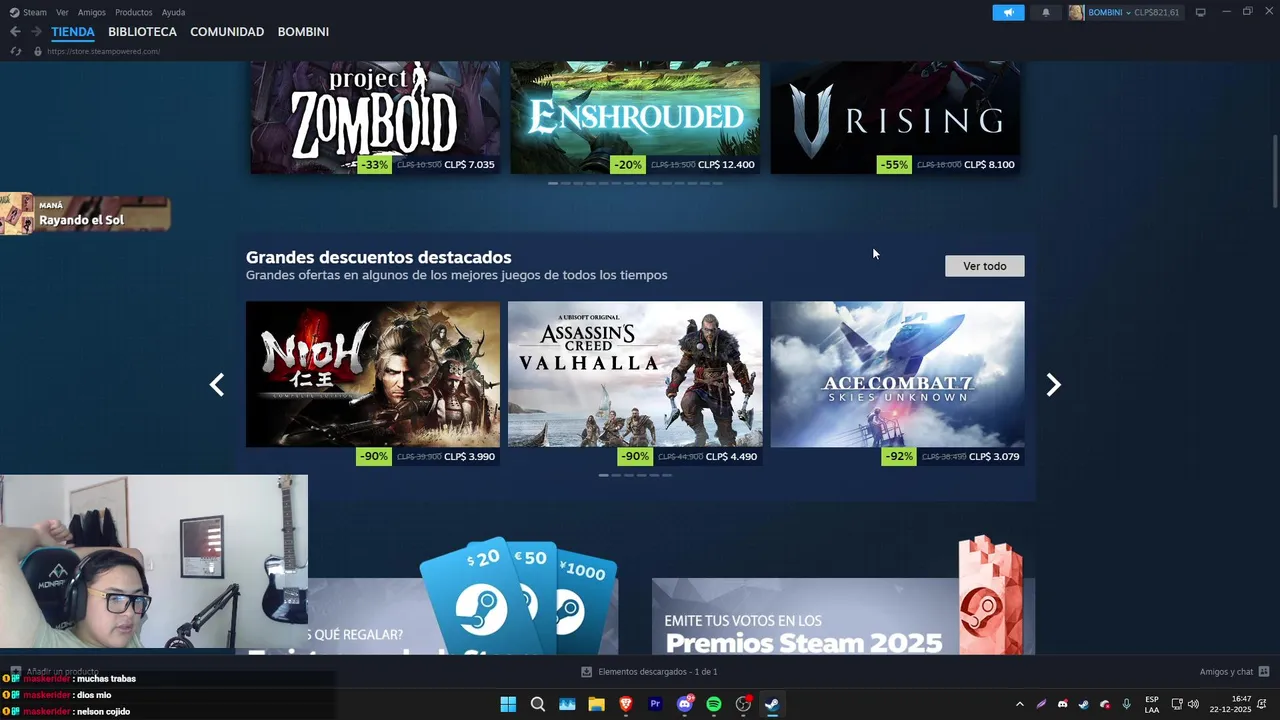Open Spotify from taskbar

714,704
